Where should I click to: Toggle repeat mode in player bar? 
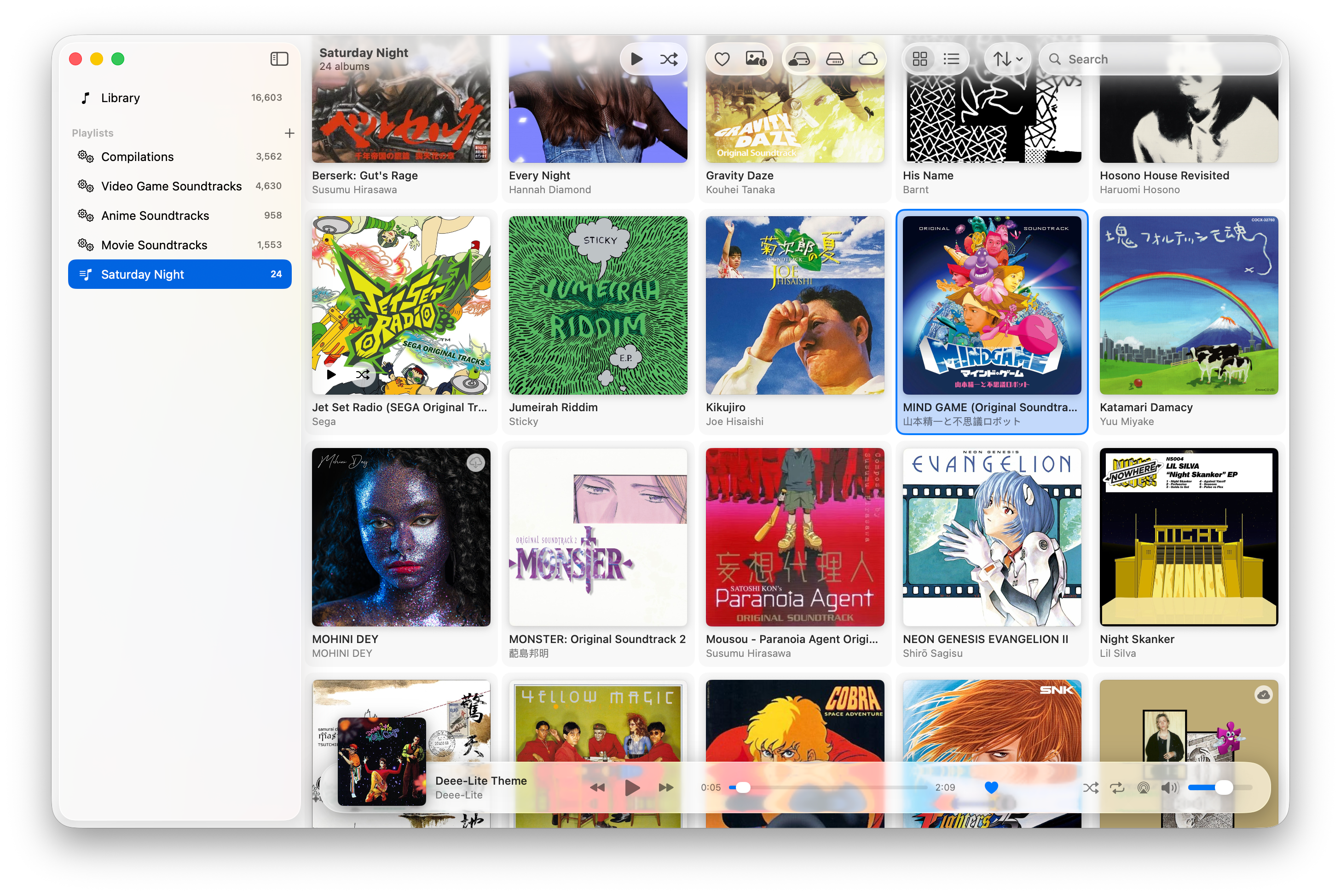1117,787
